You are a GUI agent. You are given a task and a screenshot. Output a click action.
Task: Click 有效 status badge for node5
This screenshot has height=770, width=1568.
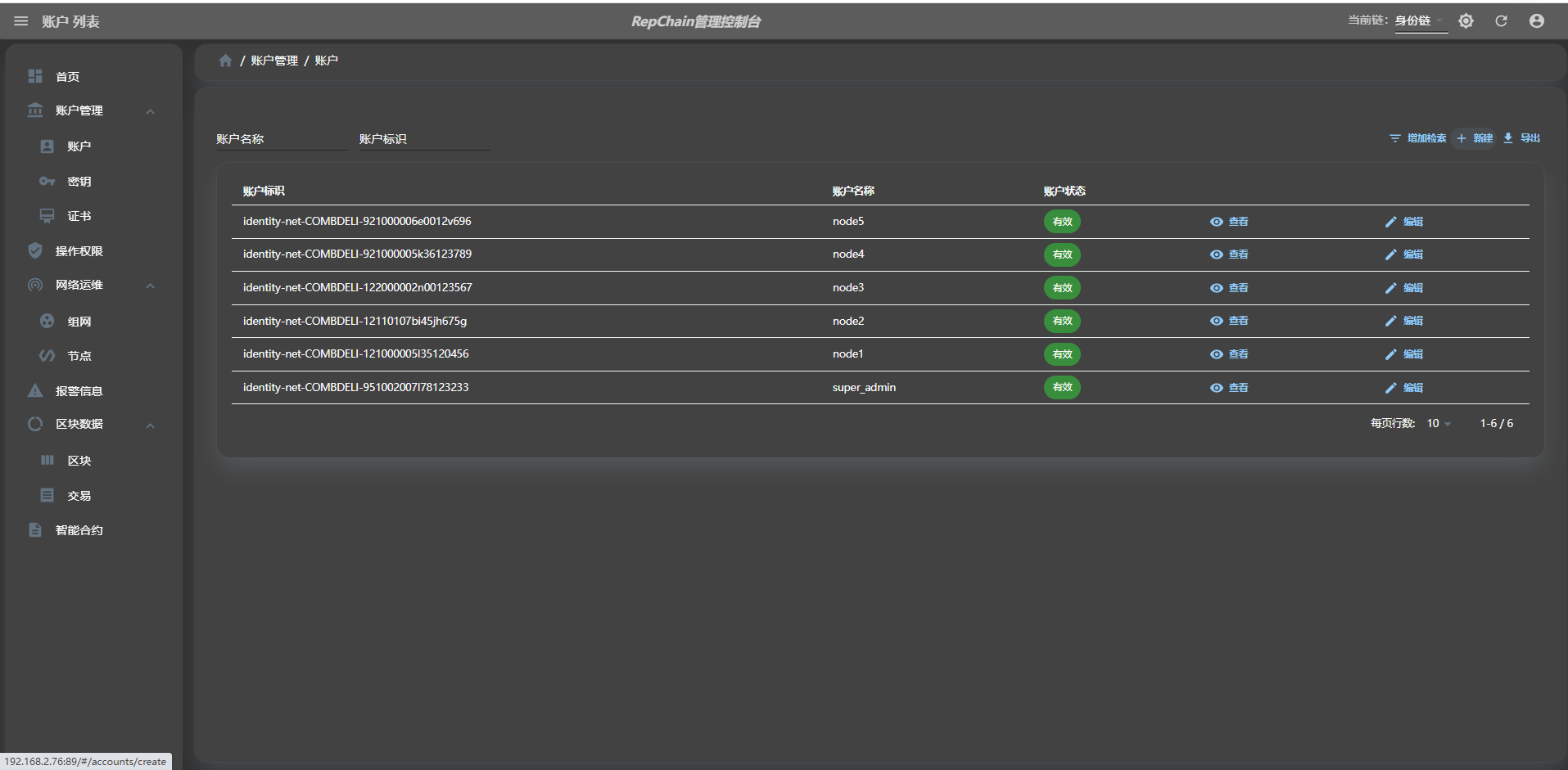pos(1062,222)
